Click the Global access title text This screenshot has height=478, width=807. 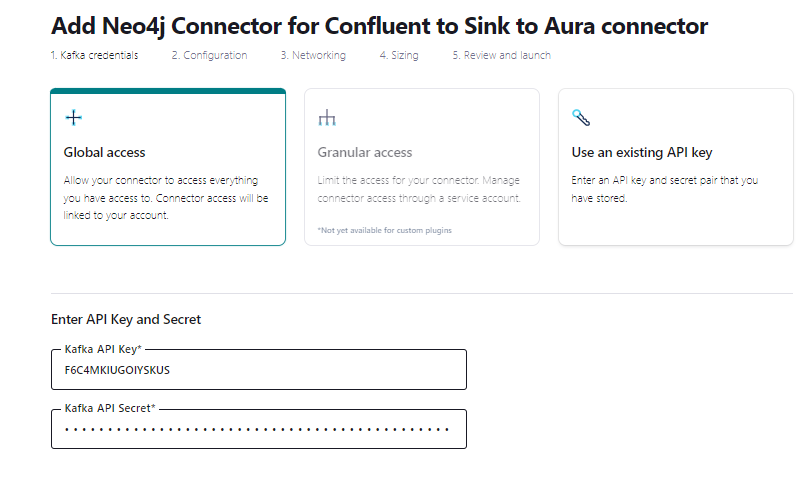coord(104,153)
